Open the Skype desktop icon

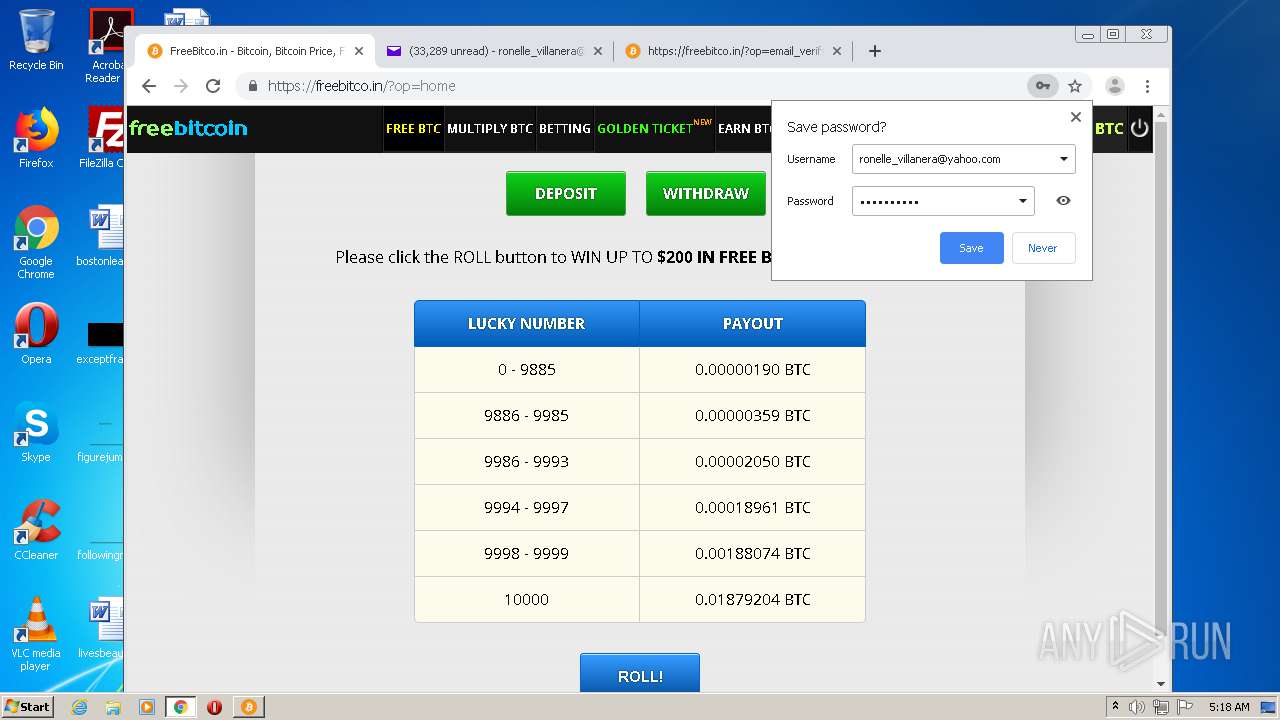pos(36,432)
